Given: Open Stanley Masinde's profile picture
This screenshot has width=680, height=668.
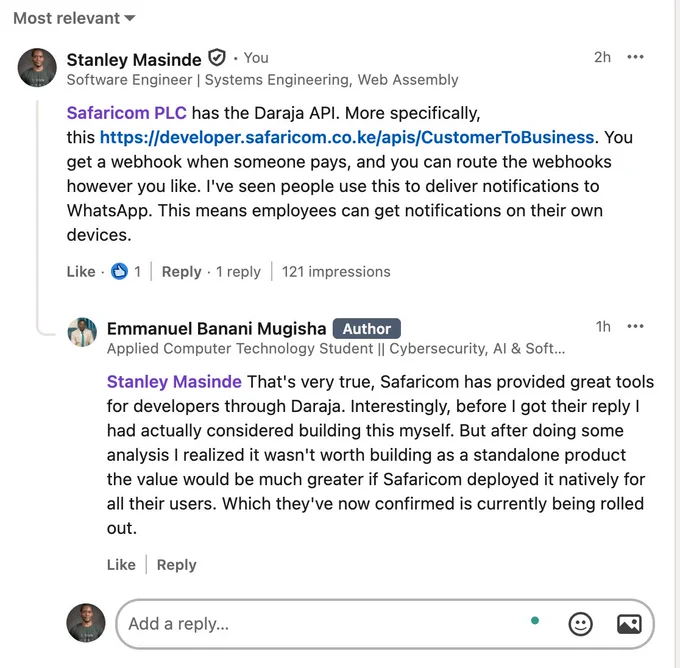Looking at the screenshot, I should (x=37, y=67).
